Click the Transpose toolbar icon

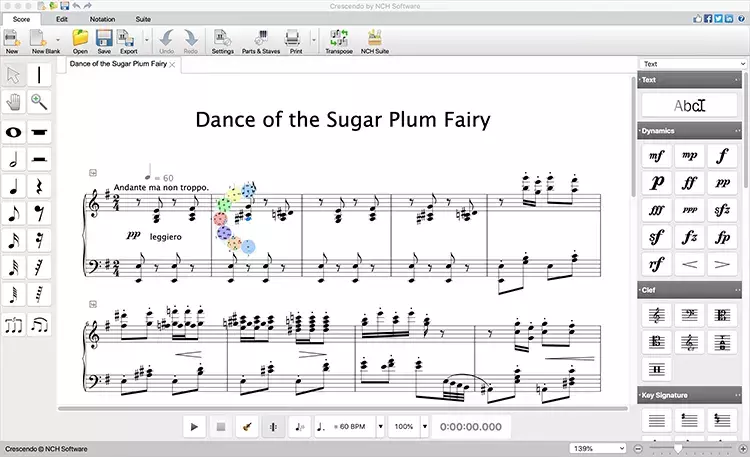click(x=339, y=40)
